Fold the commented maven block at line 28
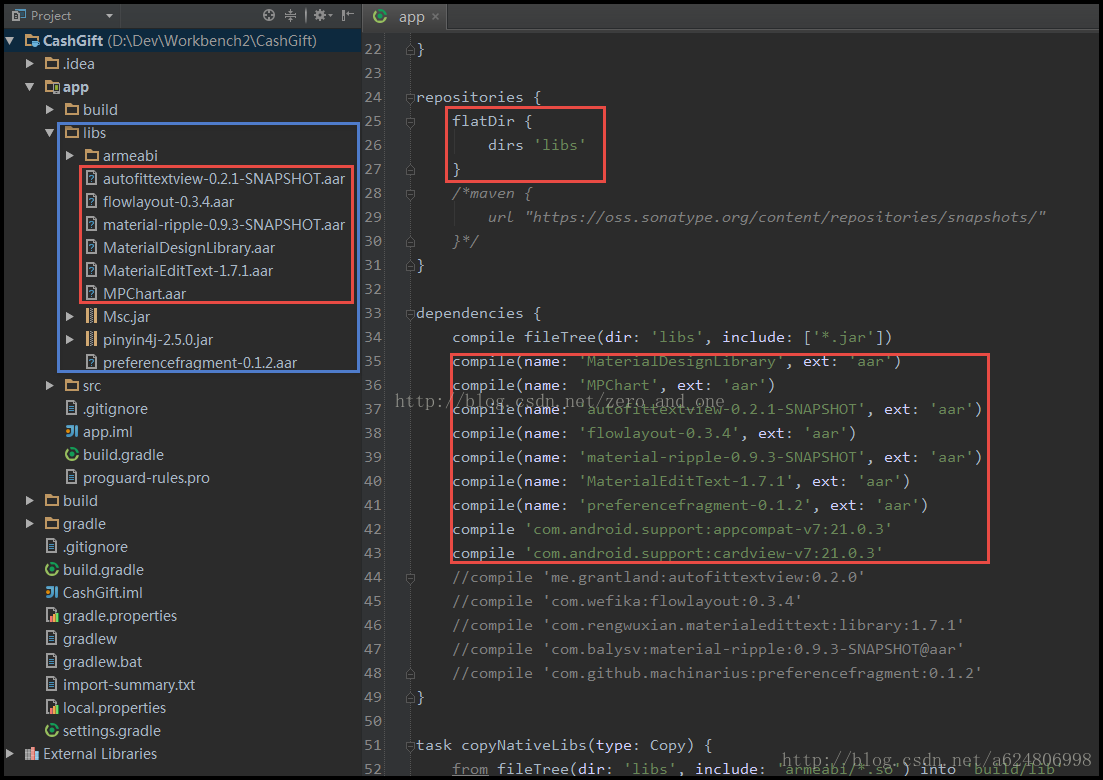1103x780 pixels. (410, 193)
